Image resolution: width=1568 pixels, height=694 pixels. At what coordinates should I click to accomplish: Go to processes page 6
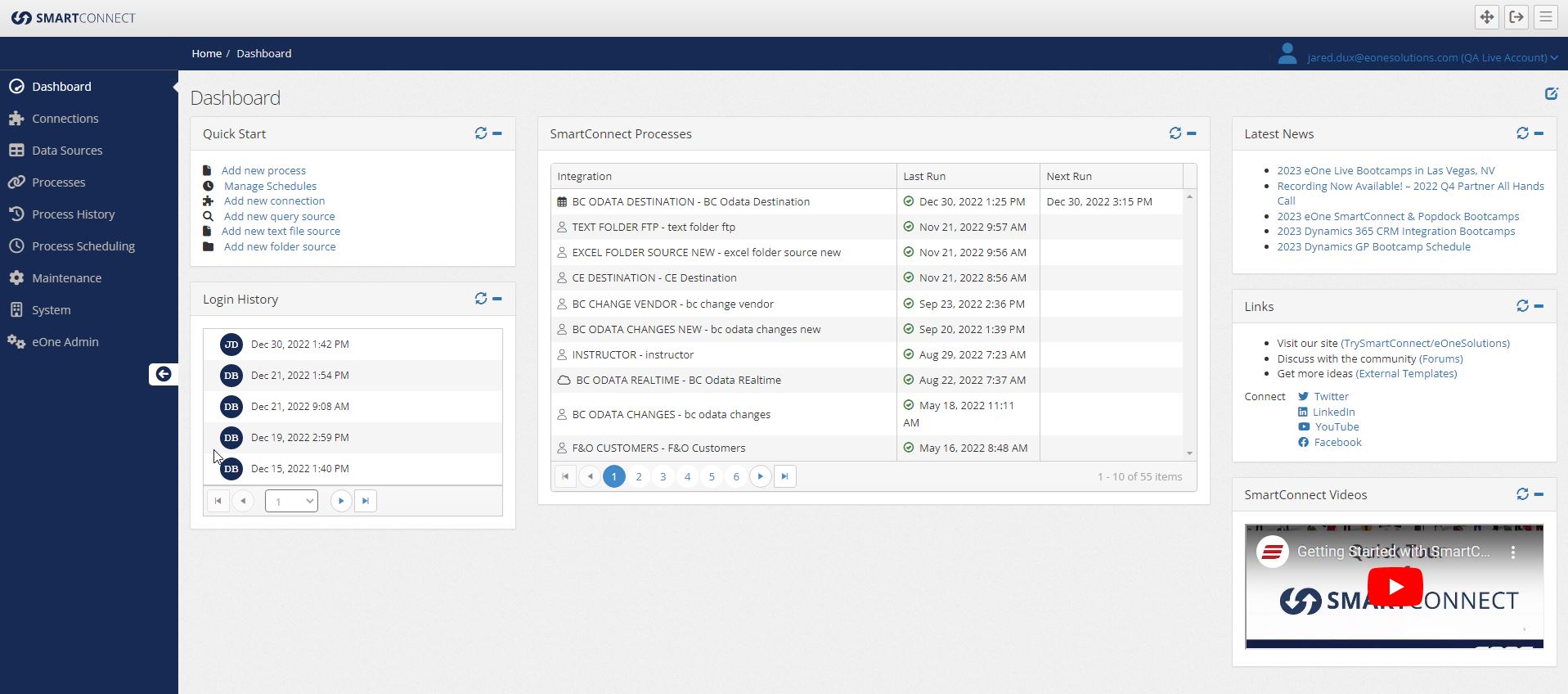point(736,476)
